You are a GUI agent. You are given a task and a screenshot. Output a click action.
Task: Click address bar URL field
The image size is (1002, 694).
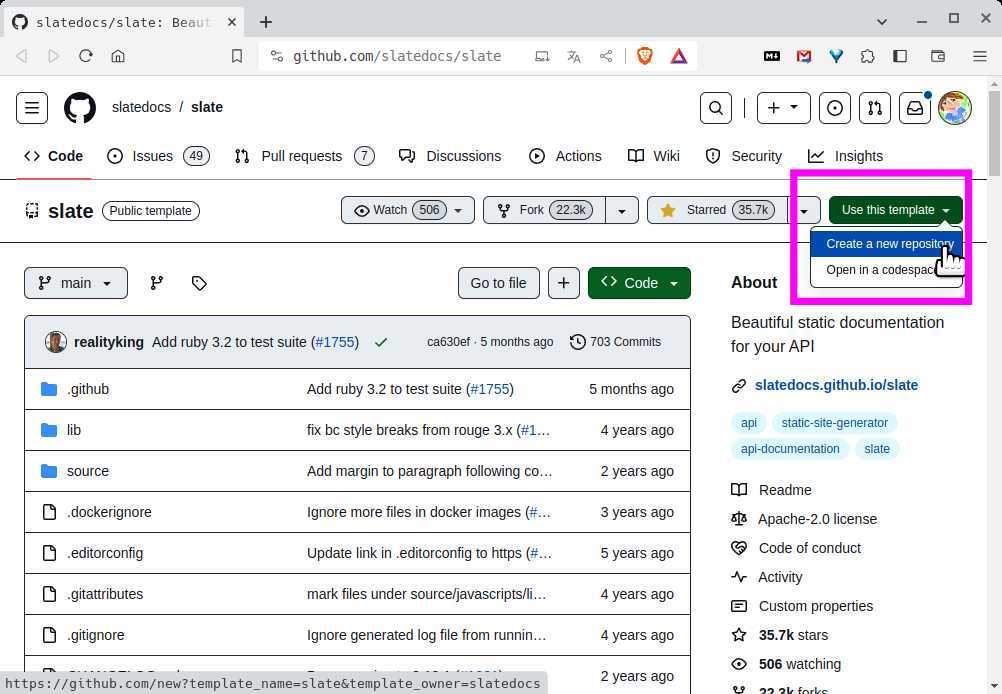click(396, 56)
